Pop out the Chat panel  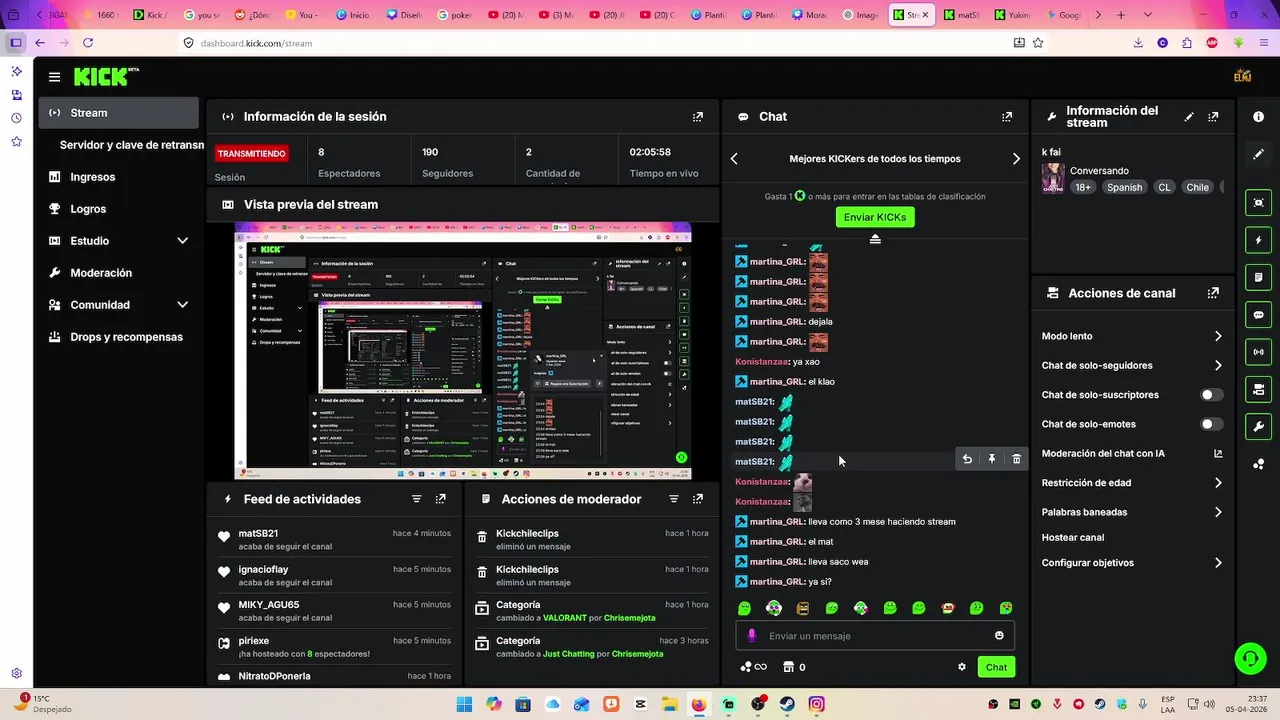point(1007,117)
